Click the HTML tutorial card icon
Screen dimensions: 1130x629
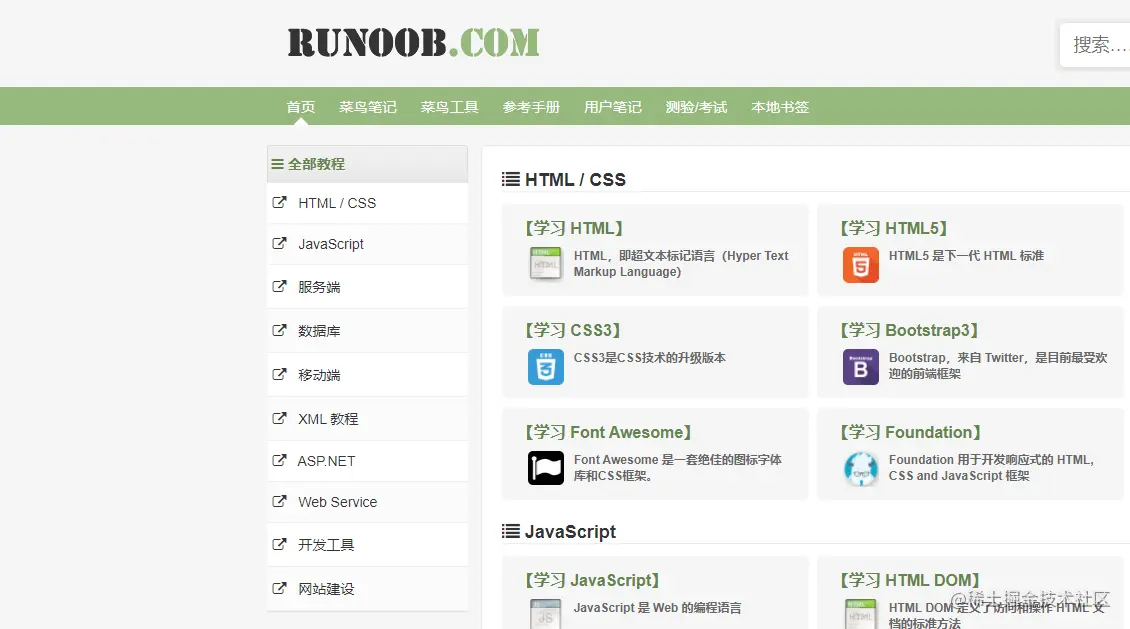546,264
